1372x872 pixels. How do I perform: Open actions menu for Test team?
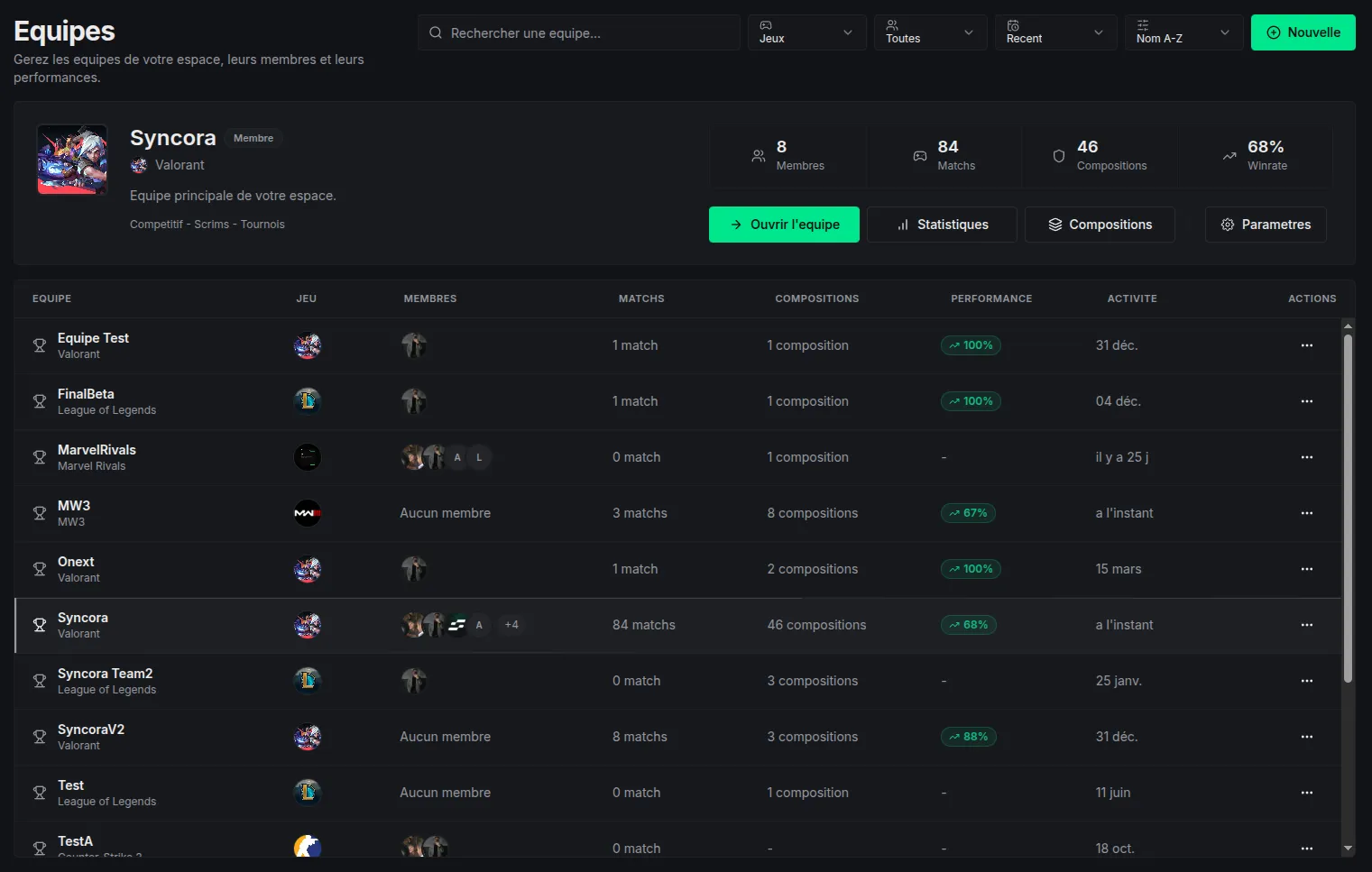coord(1307,793)
